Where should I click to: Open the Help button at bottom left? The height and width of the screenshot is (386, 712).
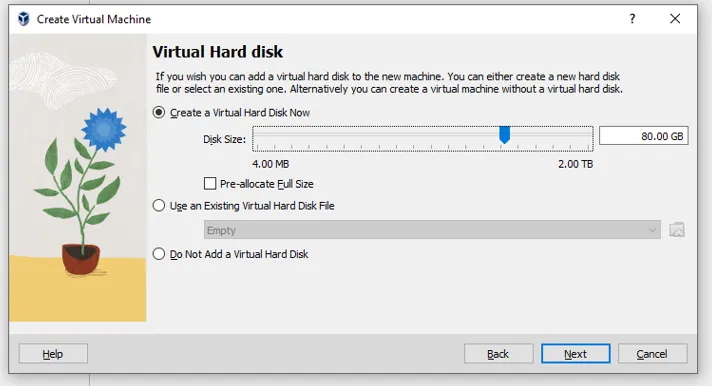click(53, 354)
